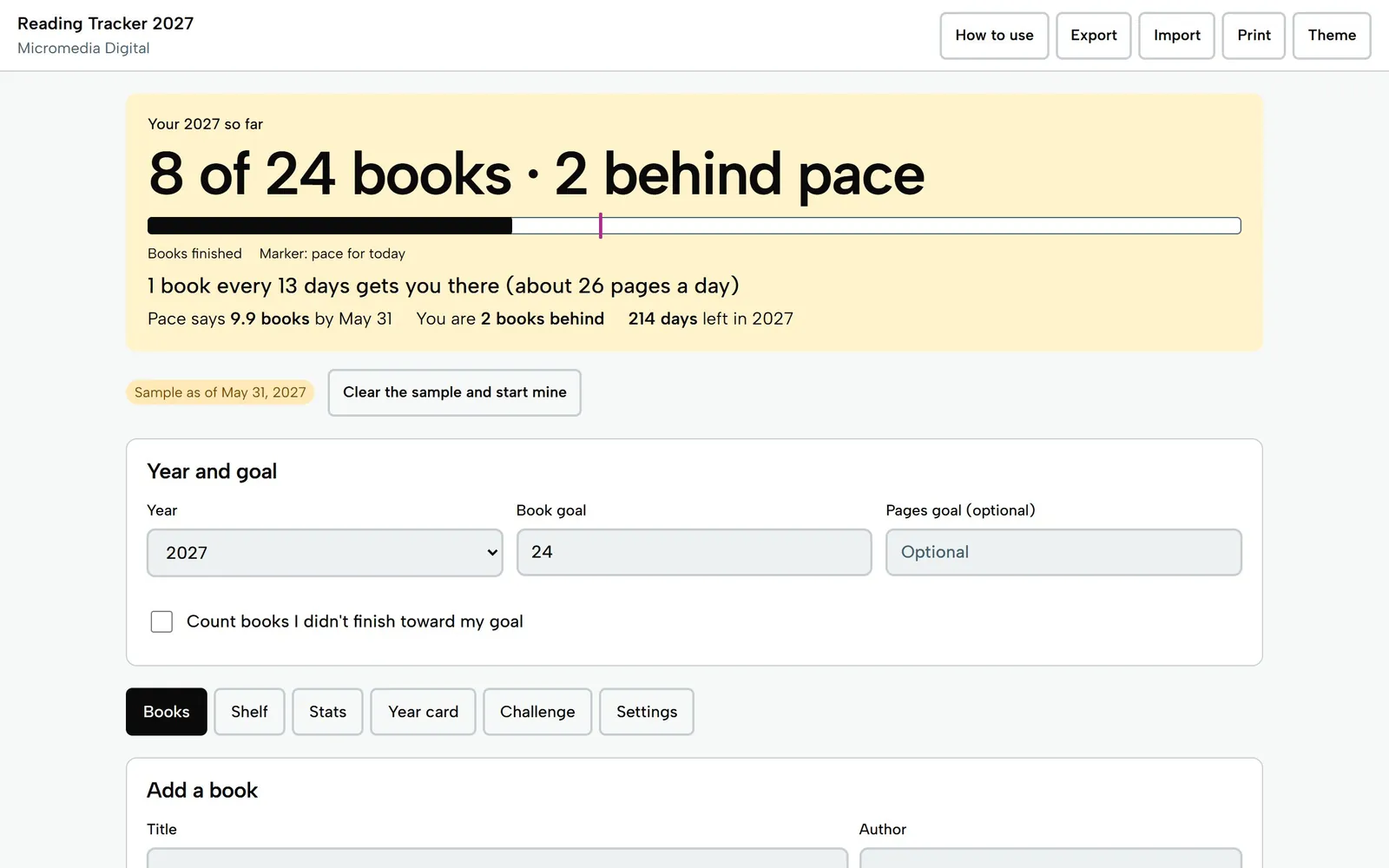This screenshot has height=868, width=1389.
Task: Click the 'Add a book' heading
Action: tap(202, 790)
